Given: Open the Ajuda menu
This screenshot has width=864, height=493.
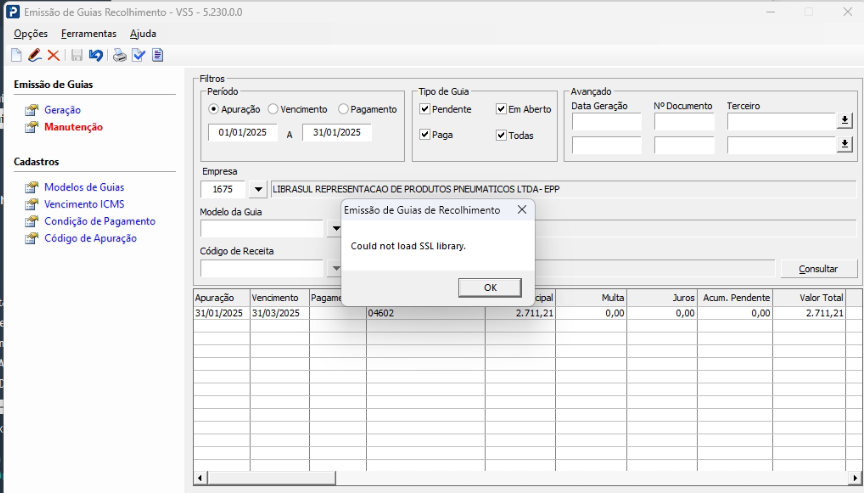Looking at the screenshot, I should coord(143,33).
